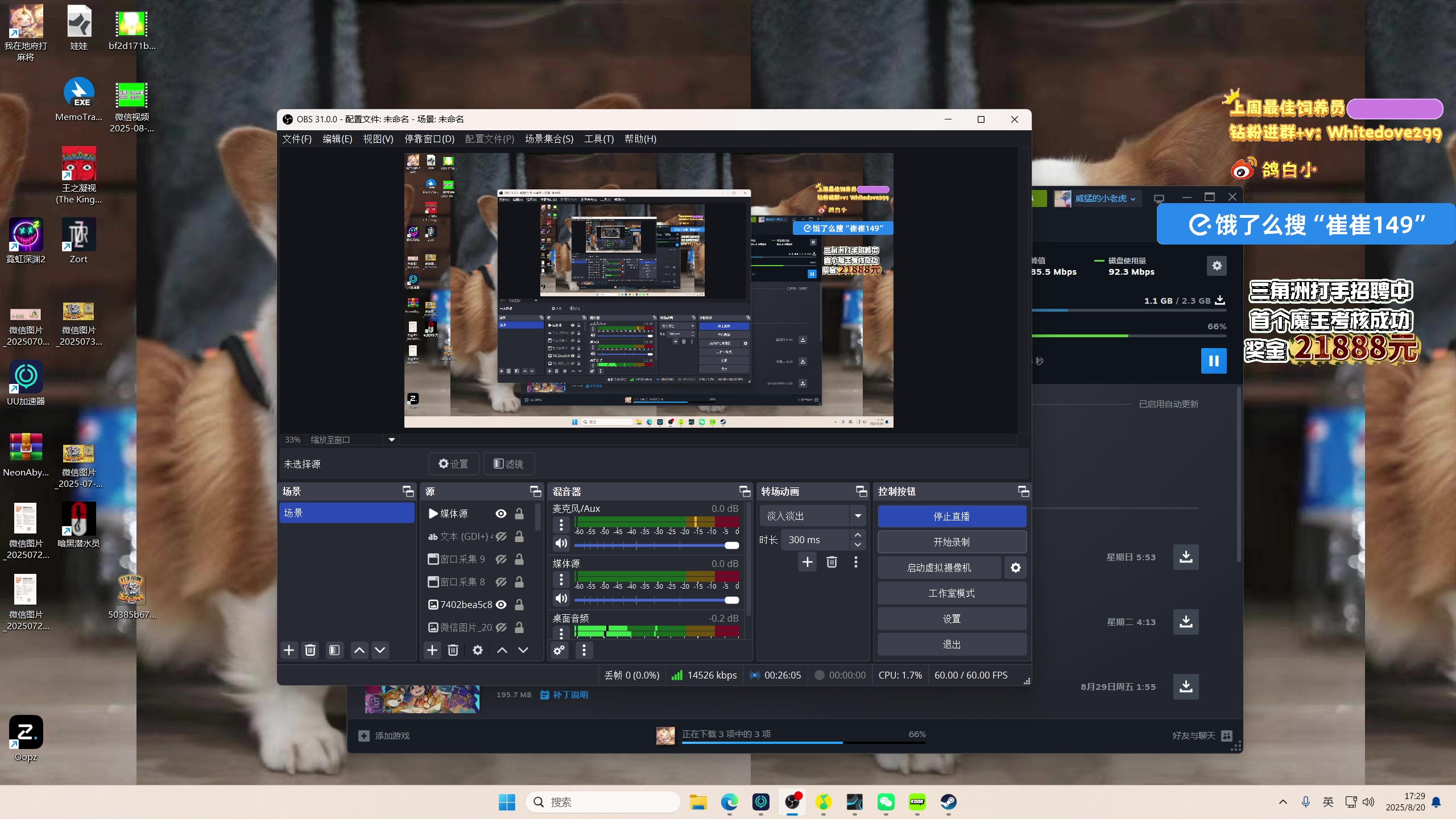This screenshot has width=1456, height=819.
Task: Open mixer panel three-dot menu
Action: (x=584, y=650)
